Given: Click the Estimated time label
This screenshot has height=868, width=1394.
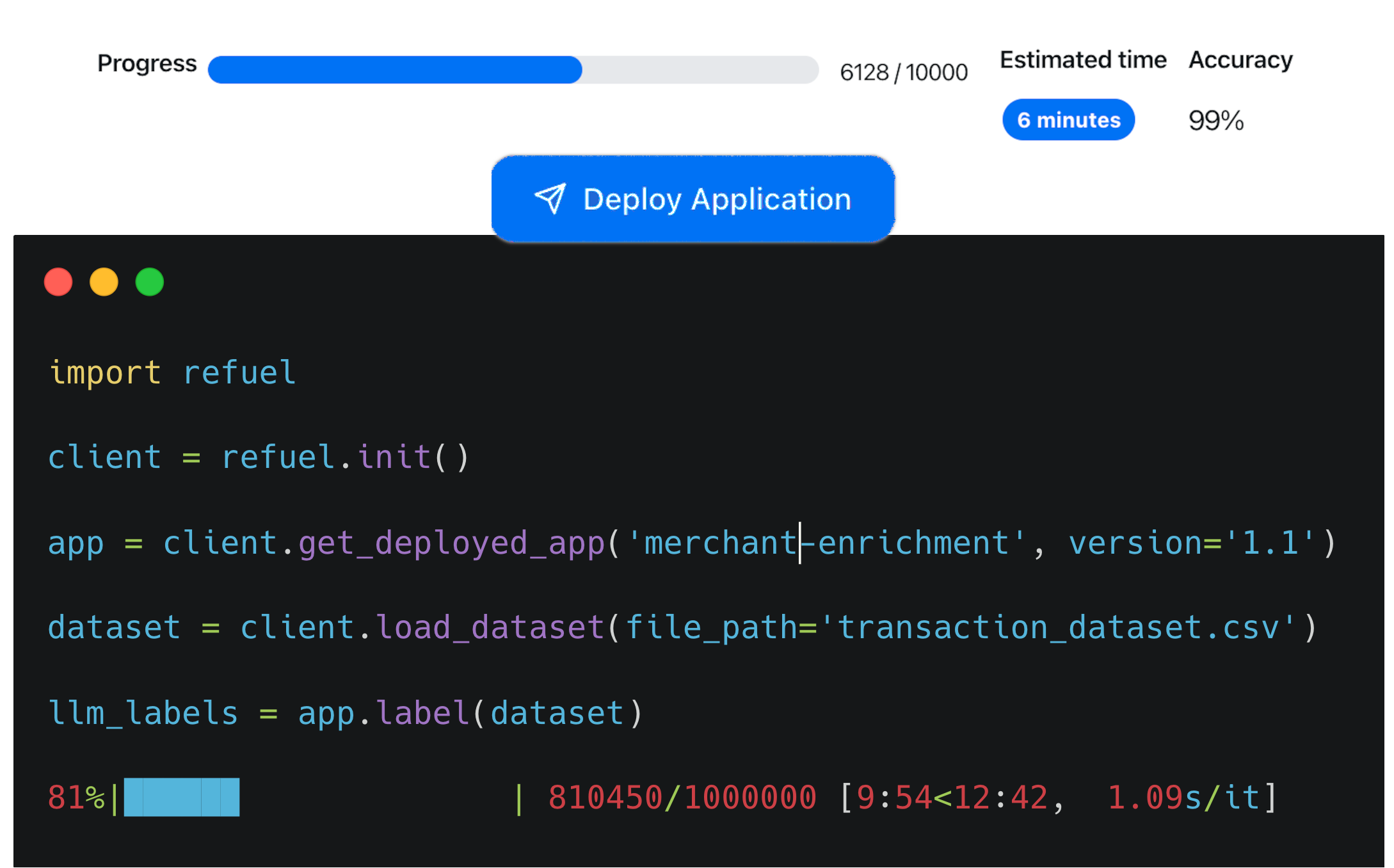Looking at the screenshot, I should (1083, 60).
